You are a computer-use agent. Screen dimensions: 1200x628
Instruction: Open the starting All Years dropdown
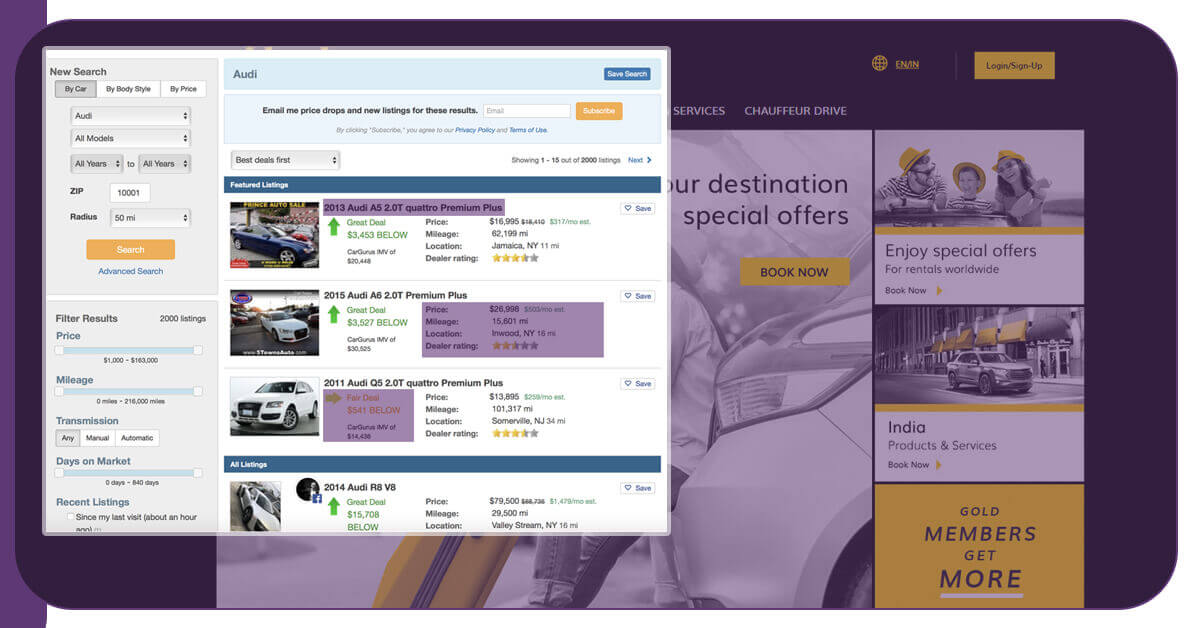coord(97,163)
